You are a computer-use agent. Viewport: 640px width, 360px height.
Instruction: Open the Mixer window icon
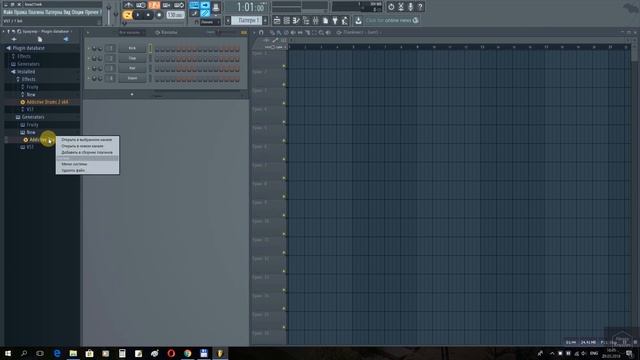(x=316, y=20)
